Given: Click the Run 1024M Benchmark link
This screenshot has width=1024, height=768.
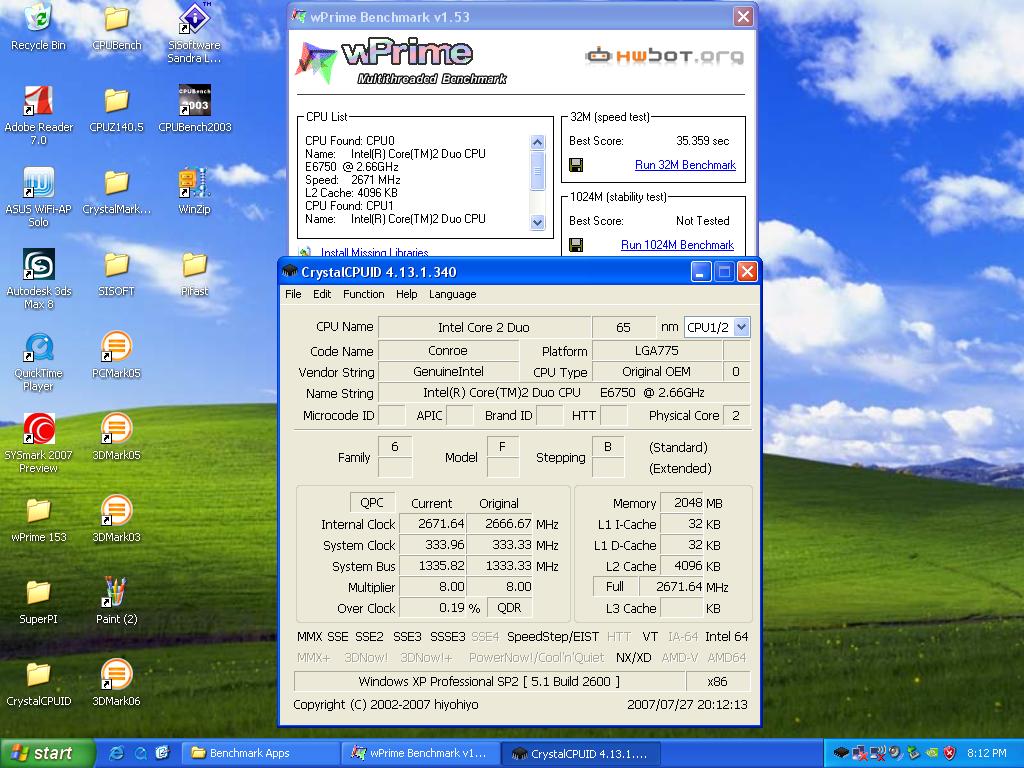Looking at the screenshot, I should pyautogui.click(x=677, y=245).
